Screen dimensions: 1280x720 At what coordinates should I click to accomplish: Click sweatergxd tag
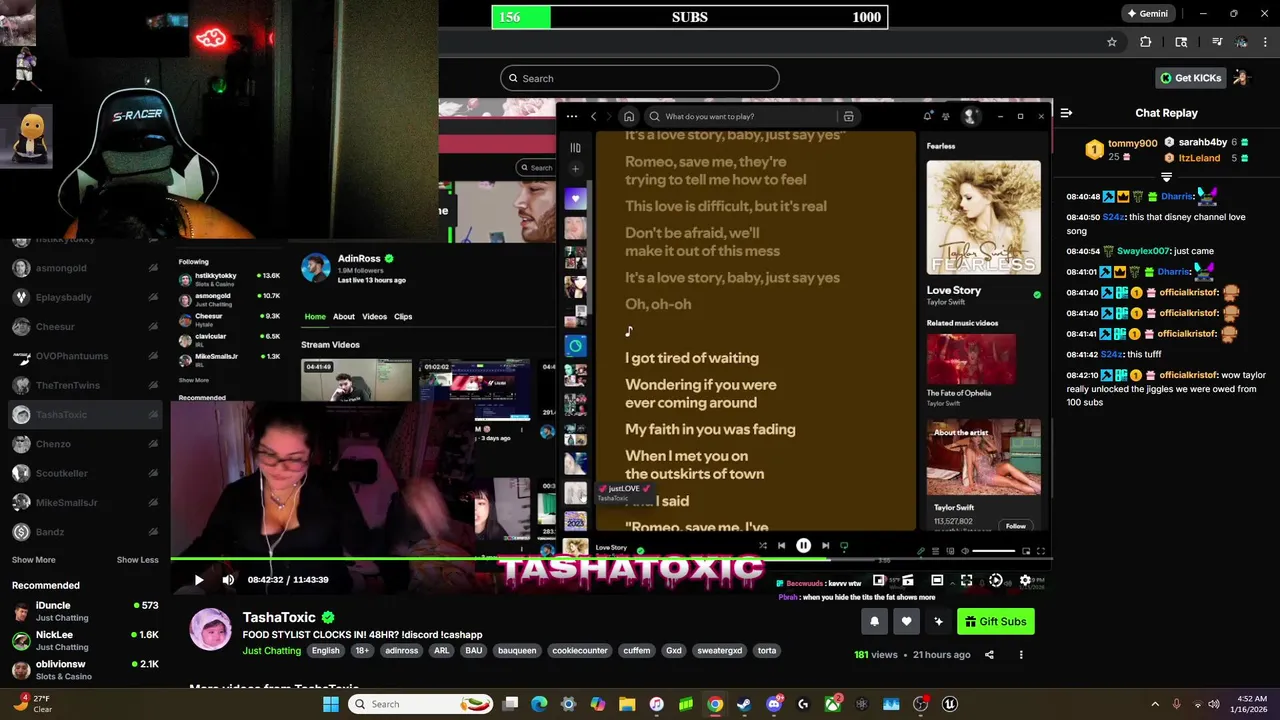click(x=720, y=651)
